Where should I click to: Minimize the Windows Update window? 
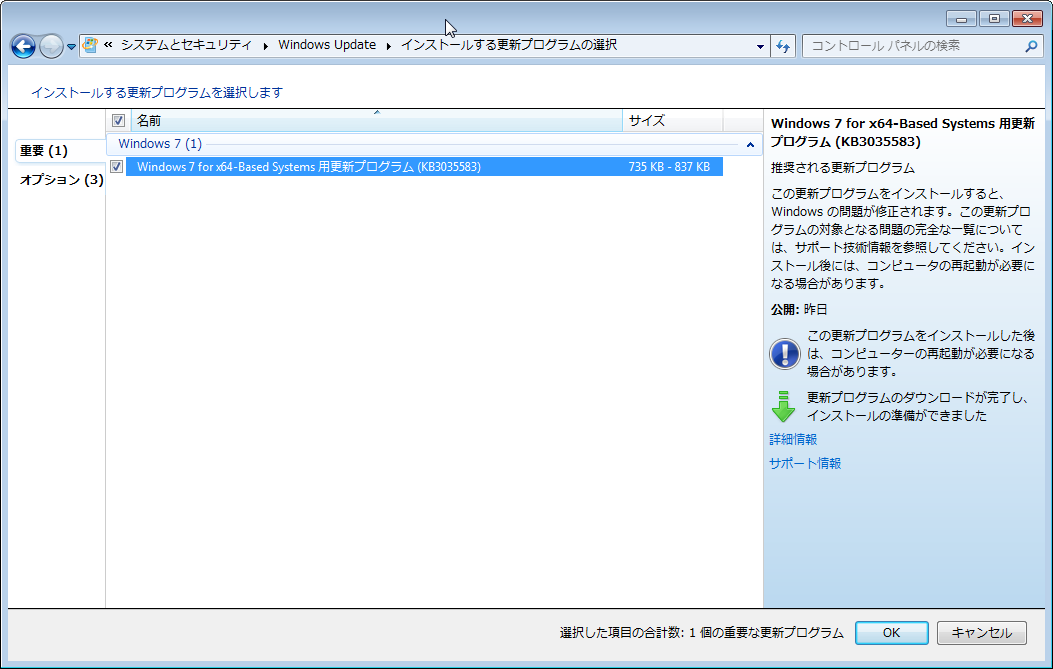[x=961, y=19]
